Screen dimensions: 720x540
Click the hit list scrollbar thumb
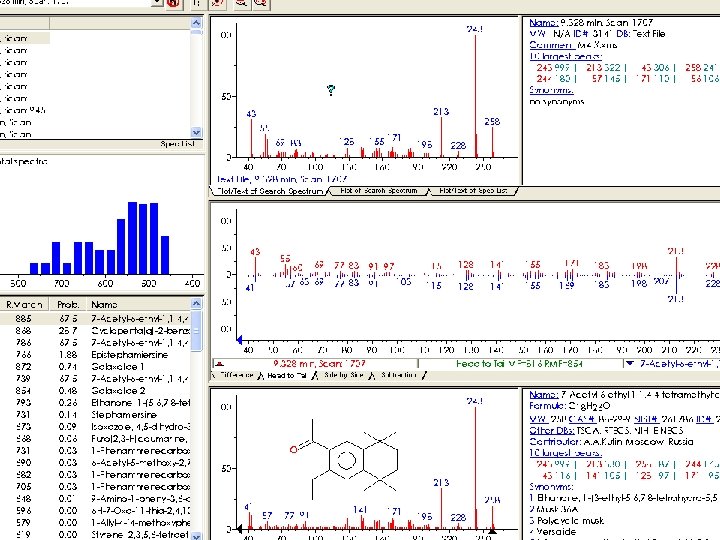[196, 330]
